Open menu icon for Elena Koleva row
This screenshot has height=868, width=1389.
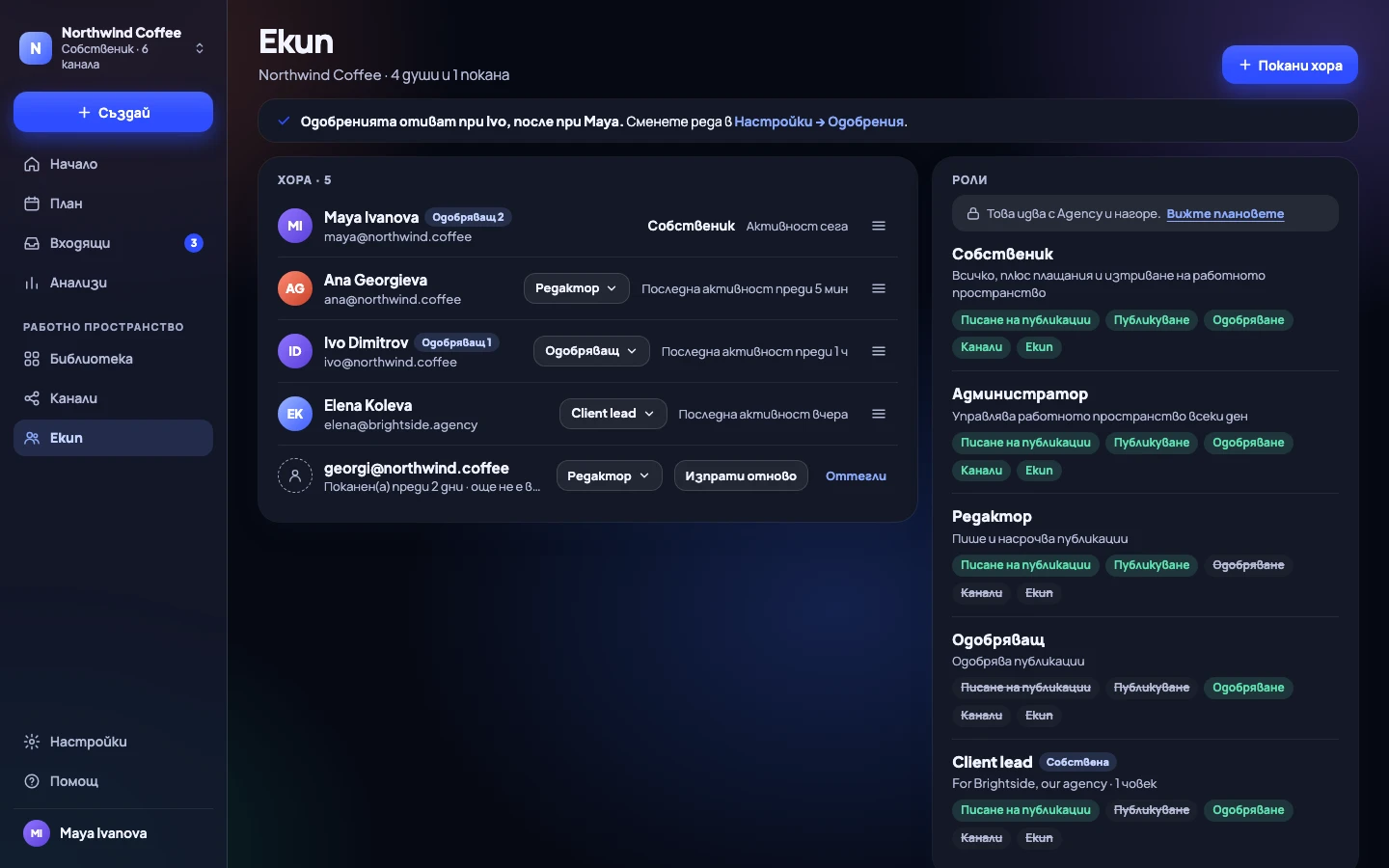(x=879, y=414)
